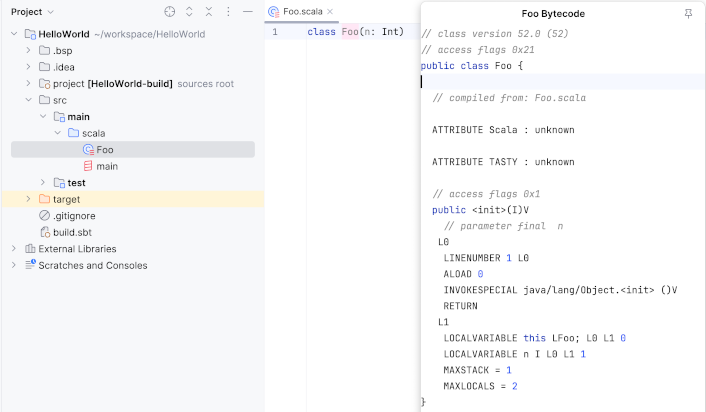Screen dimensions: 706x412
Task: Expand External Libraries node
Action: coord(13,249)
